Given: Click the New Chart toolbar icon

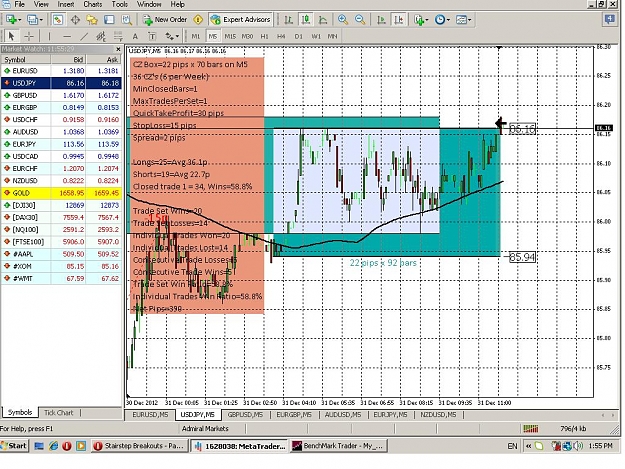Looking at the screenshot, I should click(x=11, y=20).
